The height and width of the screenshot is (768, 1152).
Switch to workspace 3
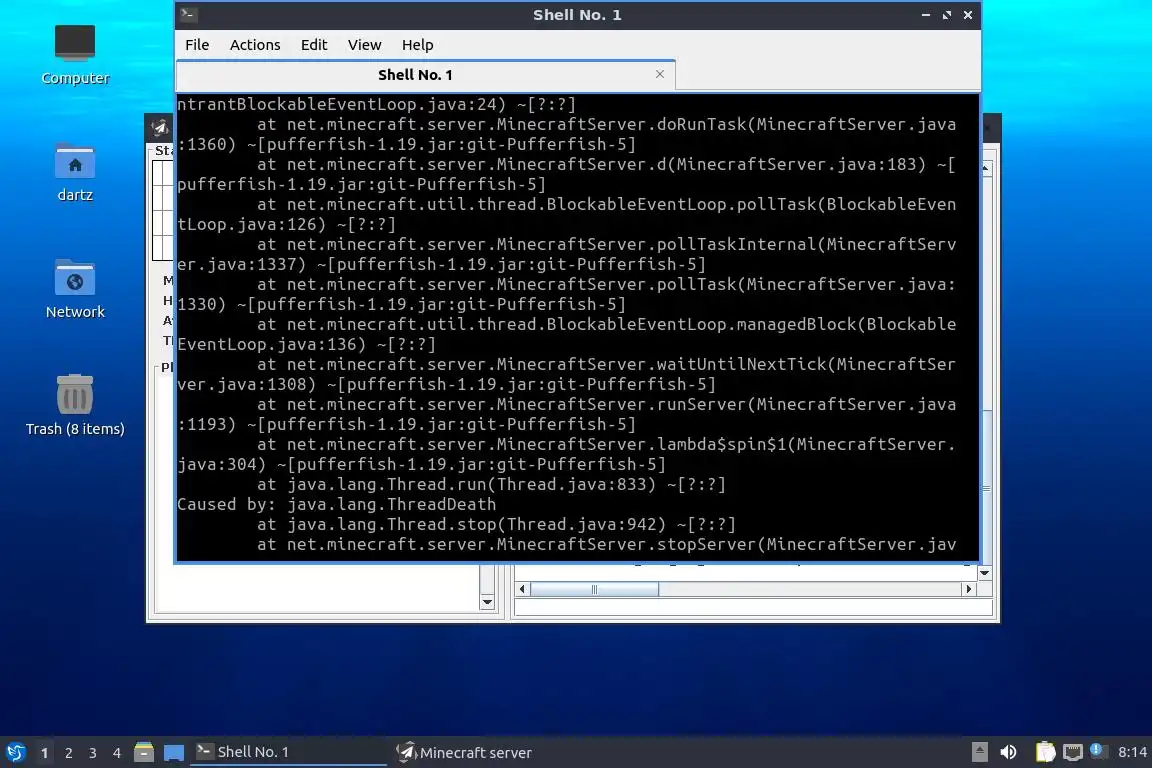[93, 753]
